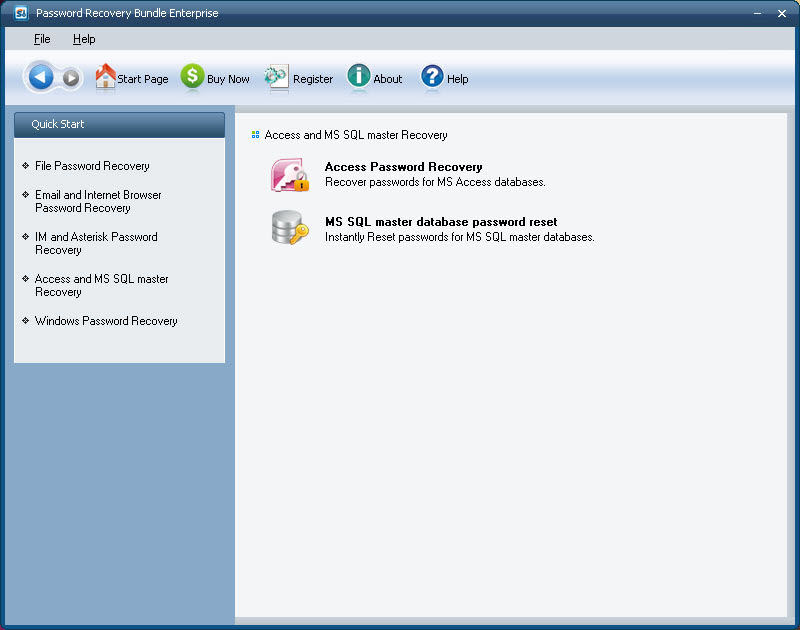
Task: Select Access and MS SQL master Recovery
Action: (x=101, y=285)
